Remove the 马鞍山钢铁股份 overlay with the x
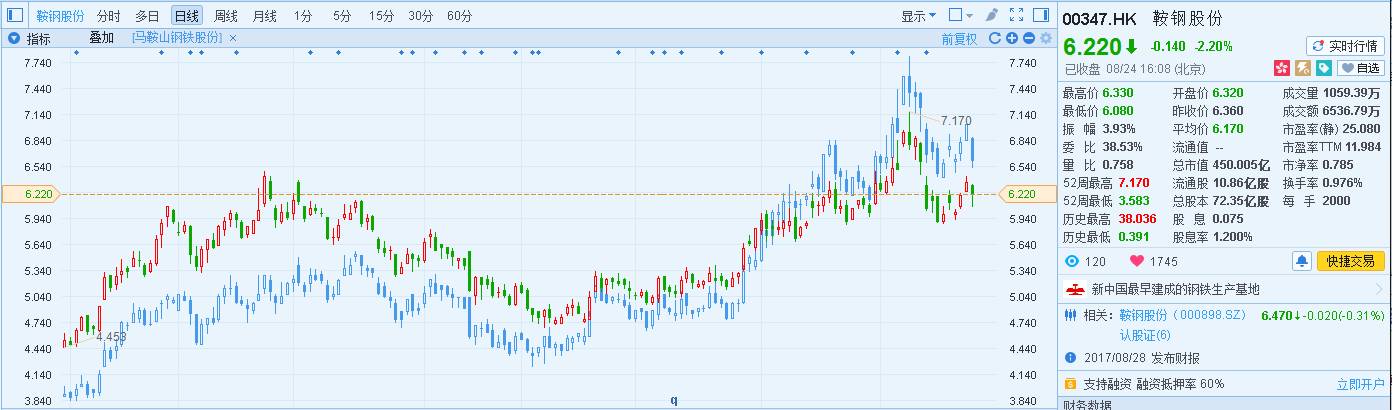This screenshot has width=1392, height=410. pyautogui.click(x=233, y=38)
